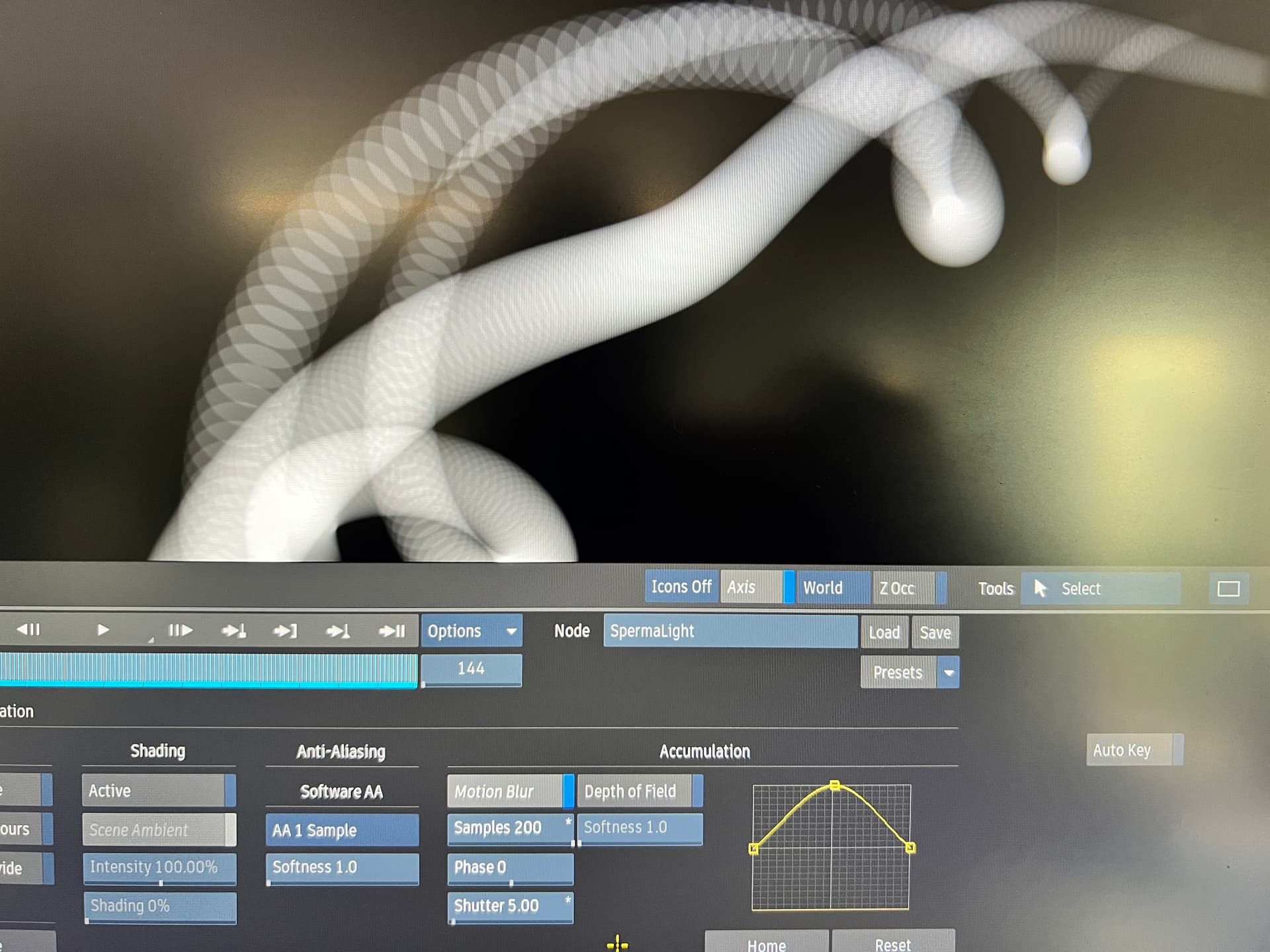Viewport: 1270px width, 952px height.
Task: Click the go to next keyframe icon
Action: coord(233,631)
